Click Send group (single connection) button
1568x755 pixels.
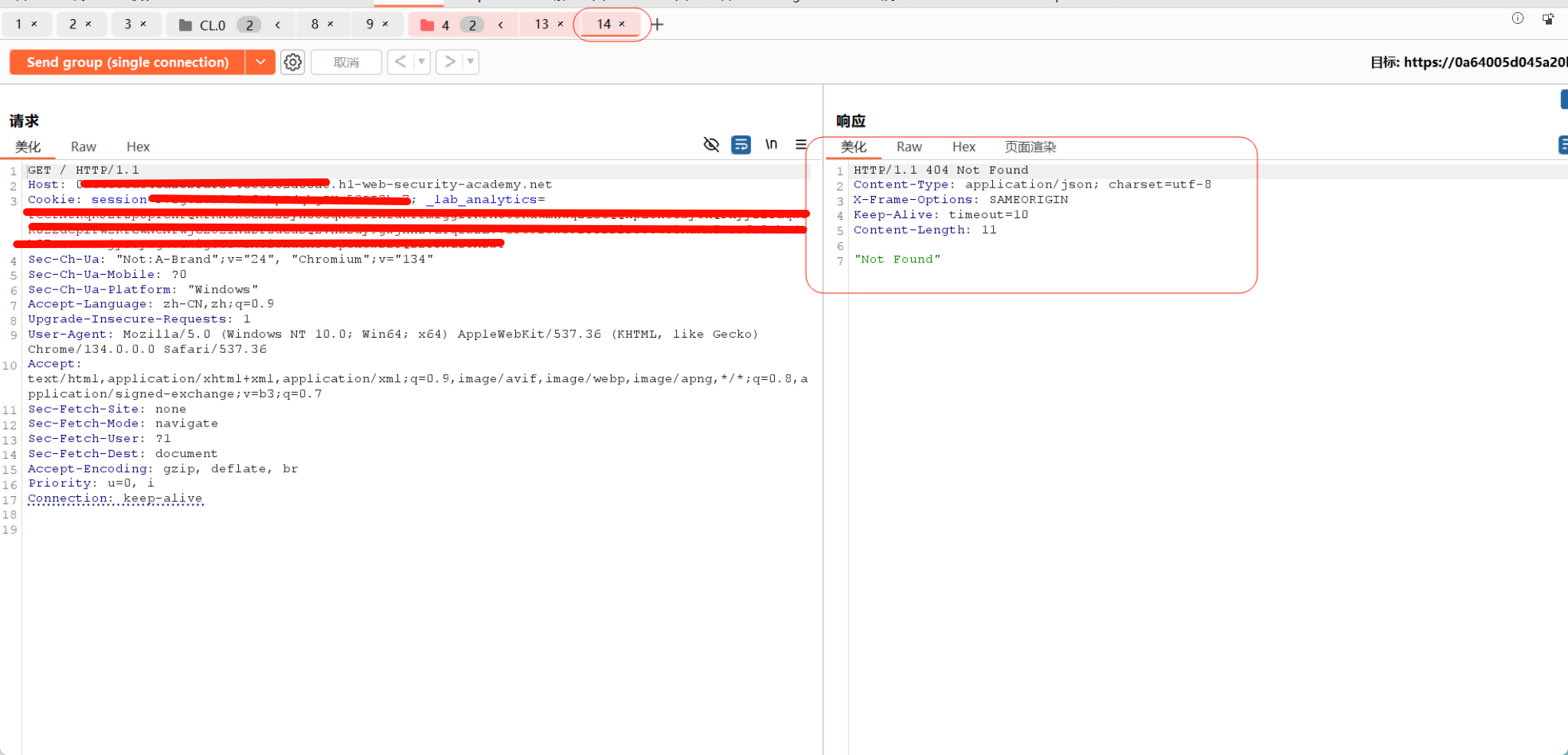(x=128, y=62)
